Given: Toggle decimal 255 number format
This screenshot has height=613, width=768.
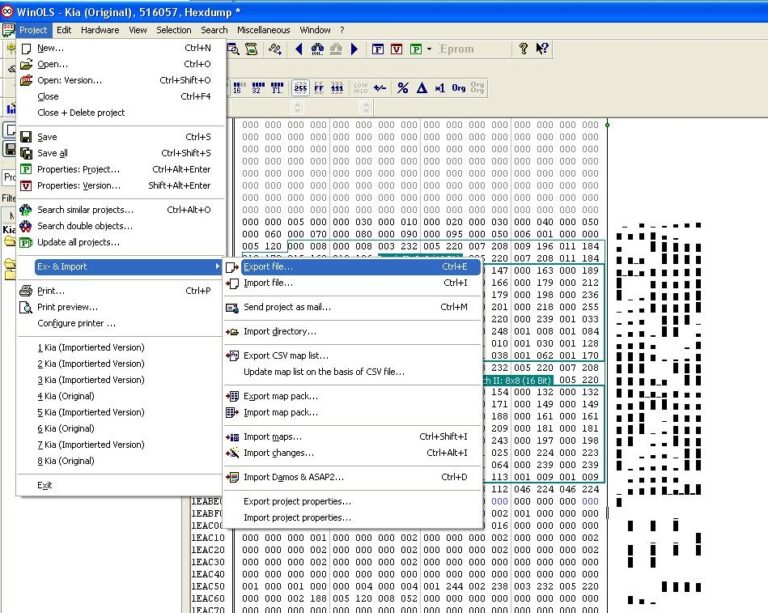Looking at the screenshot, I should pyautogui.click(x=300, y=88).
